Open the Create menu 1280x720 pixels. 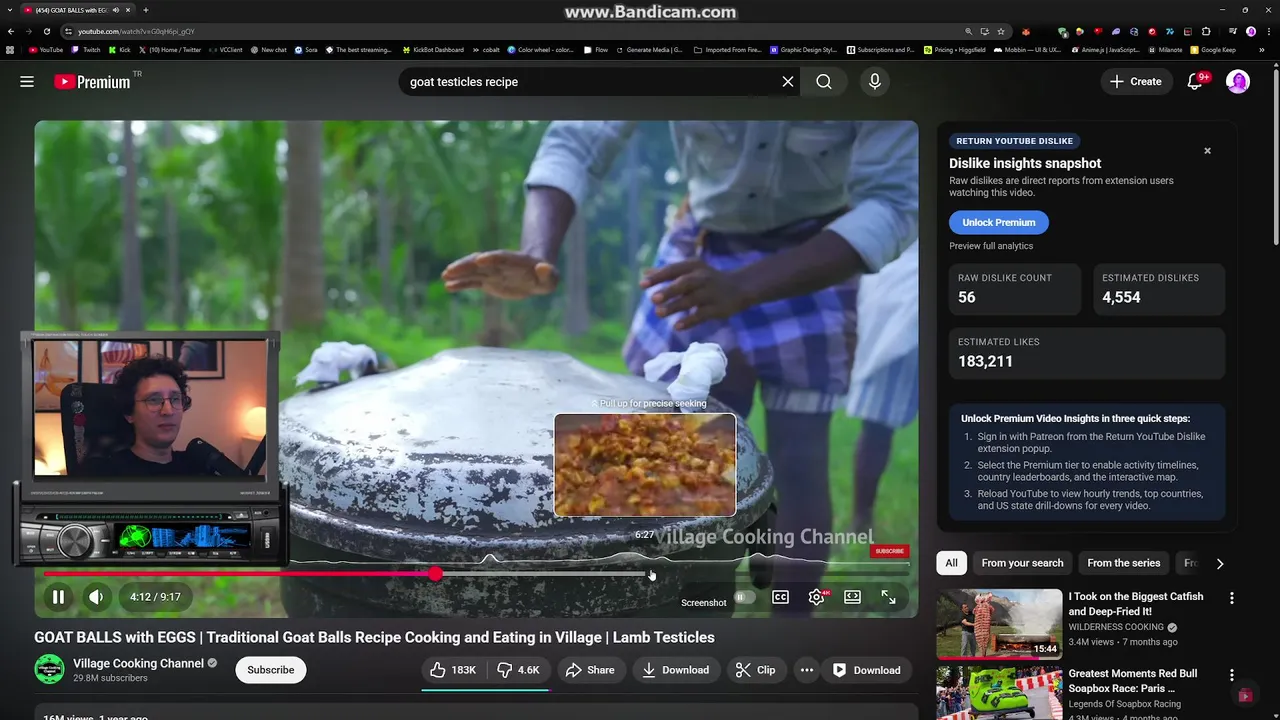pyautogui.click(x=1136, y=82)
